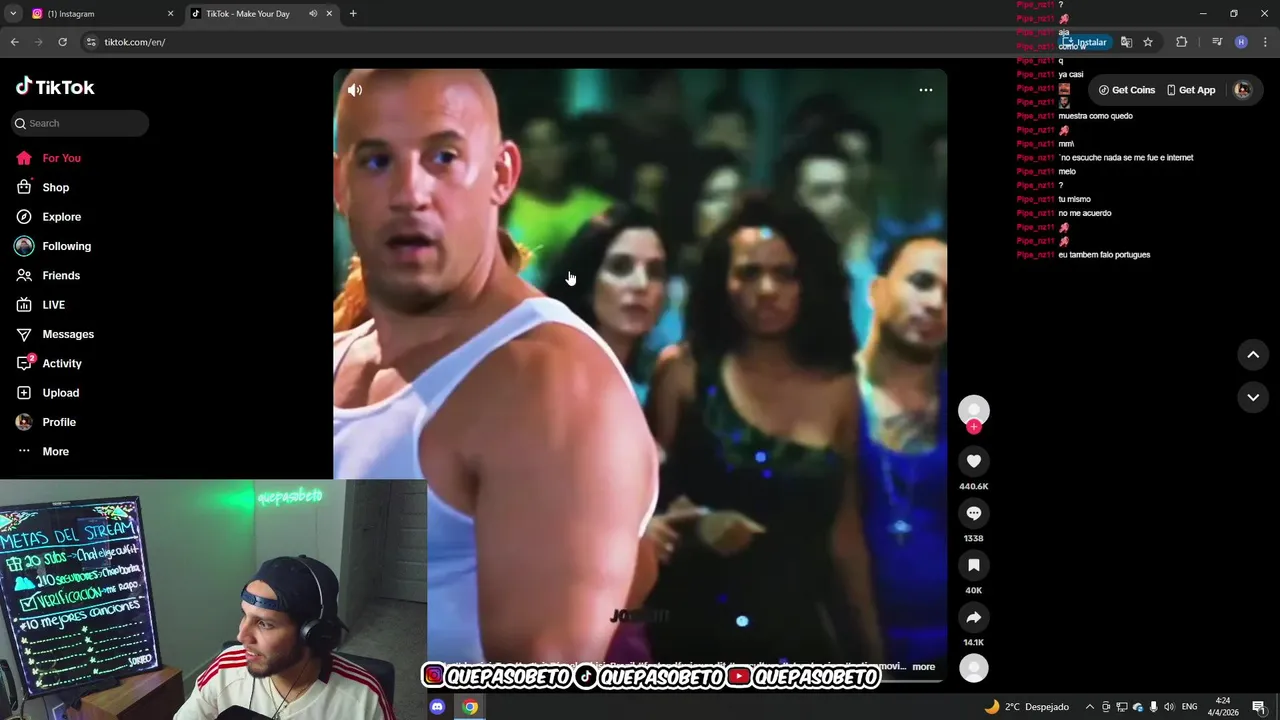
Task: Like the video with heart icon
Action: [974, 461]
